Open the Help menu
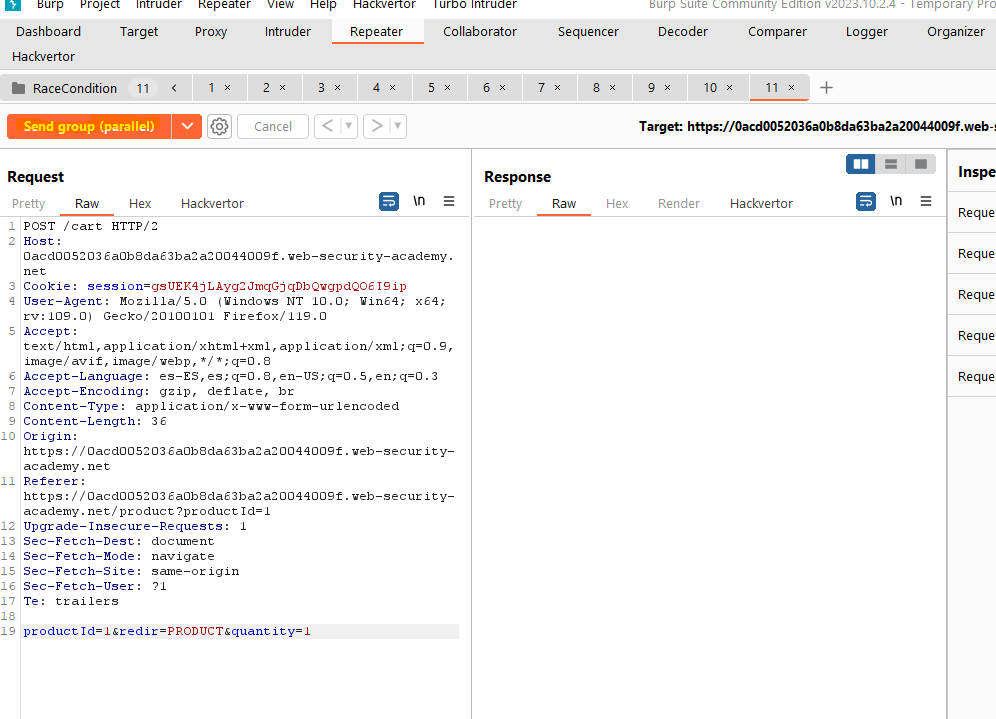This screenshot has width=996, height=719. click(323, 4)
